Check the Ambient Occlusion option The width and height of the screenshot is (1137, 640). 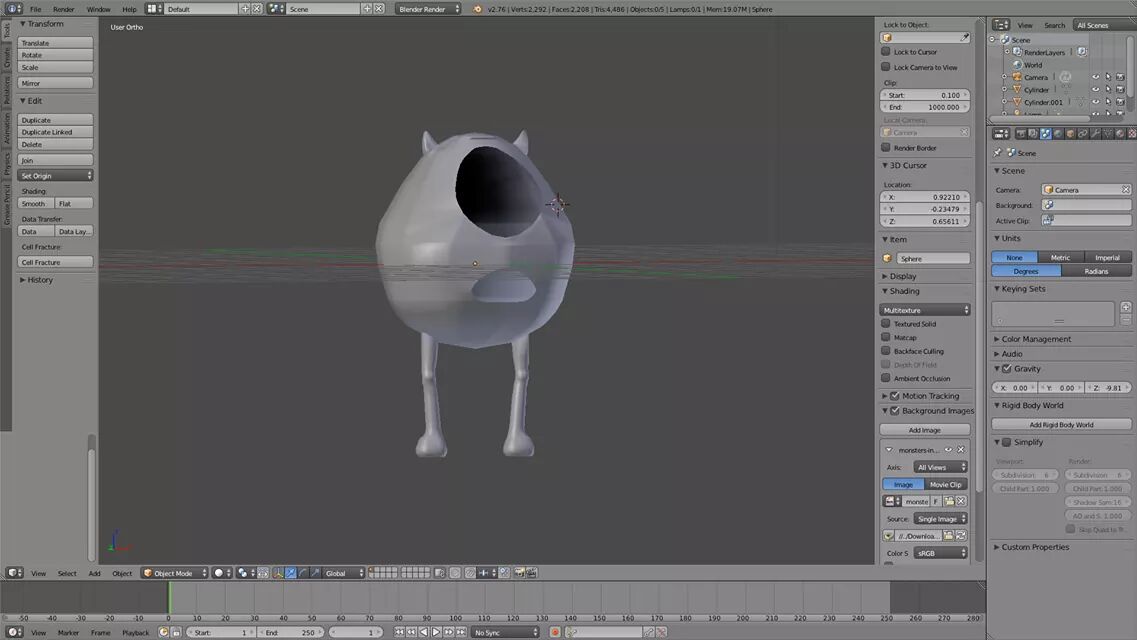click(x=887, y=378)
